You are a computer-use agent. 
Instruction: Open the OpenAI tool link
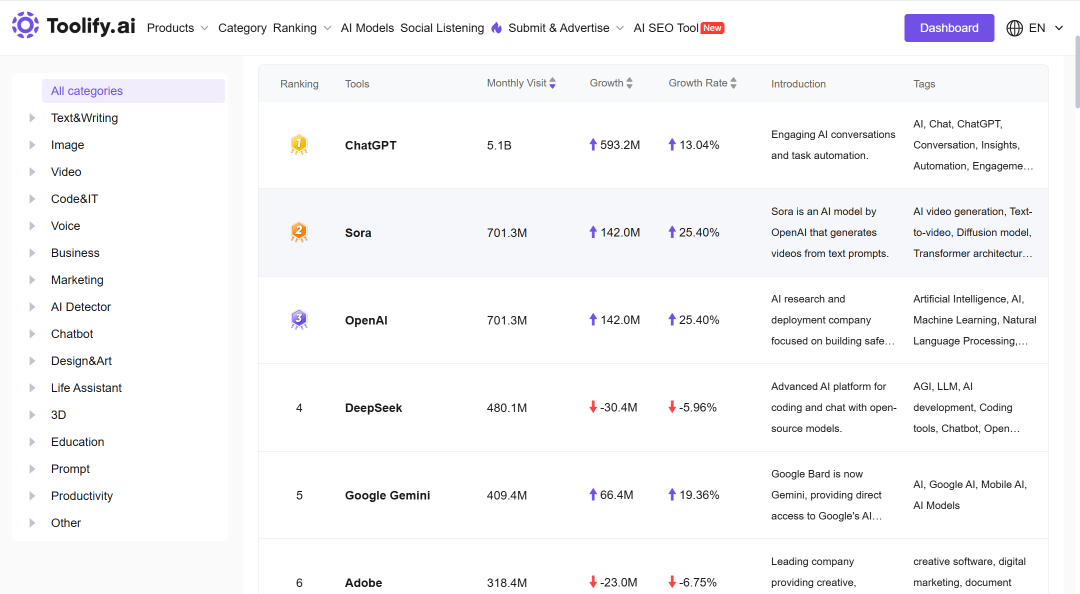pyautogui.click(x=366, y=320)
